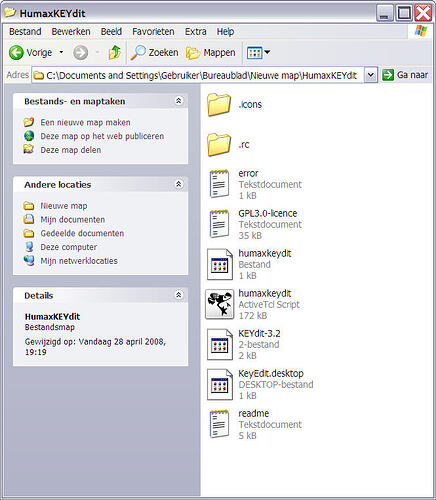
Task: Select the GPL3.0-licence text document icon
Action: [x=219, y=224]
